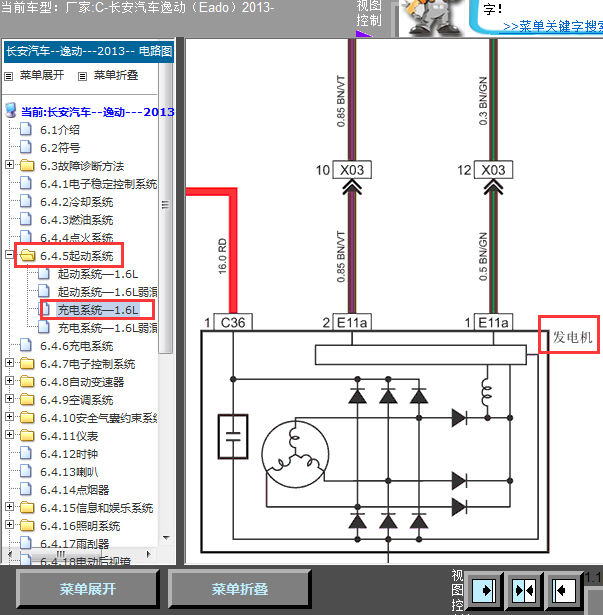Image resolution: width=603 pixels, height=615 pixels.
Task: Click the menu icon beside 菜单展开 in panel
Action: coord(9,76)
